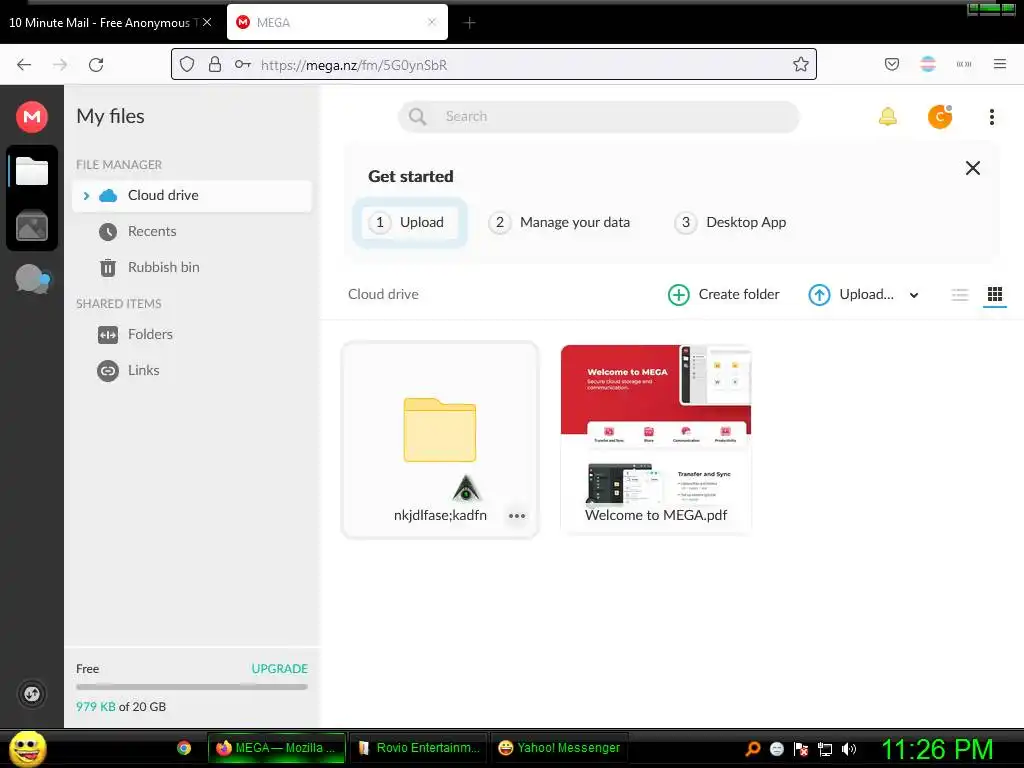Switch to list view
Screen dimensions: 1024x768
click(x=959, y=295)
